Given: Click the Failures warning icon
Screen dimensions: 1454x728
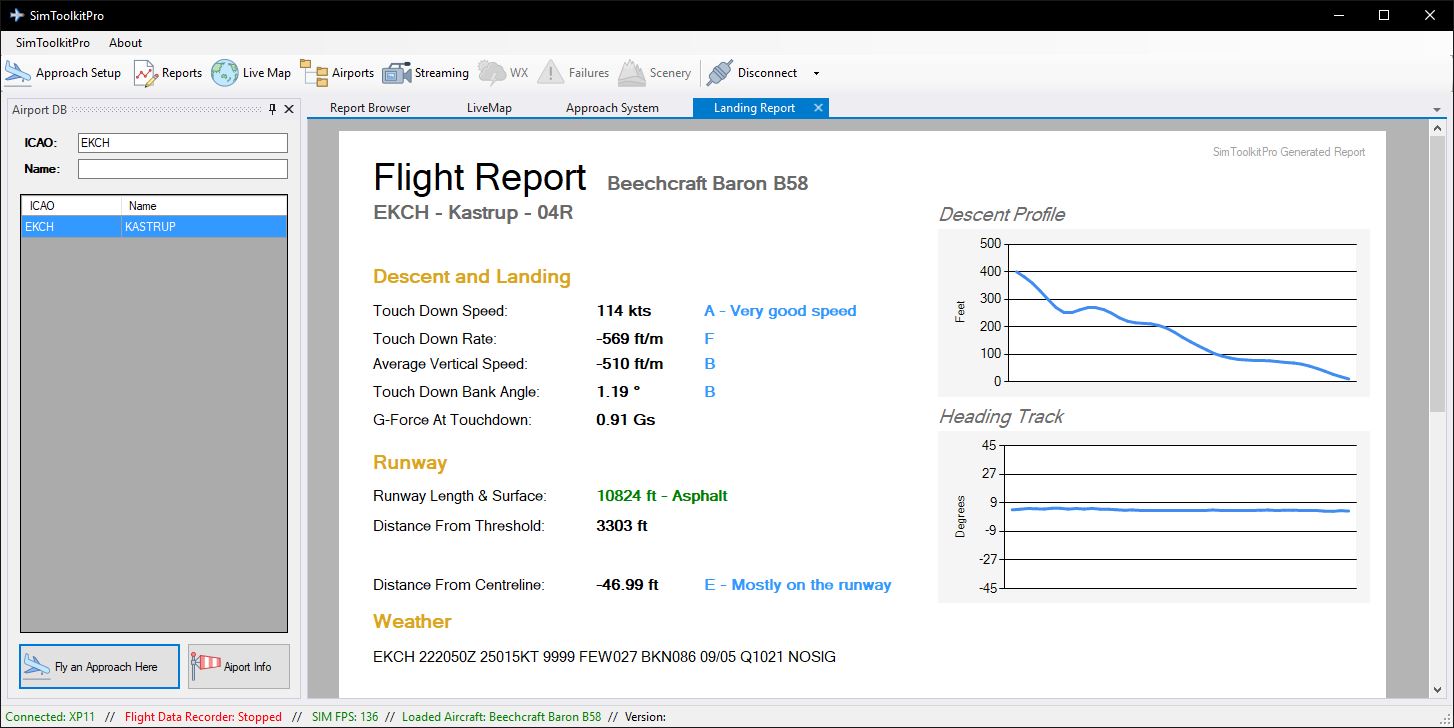Looking at the screenshot, I should click(550, 73).
